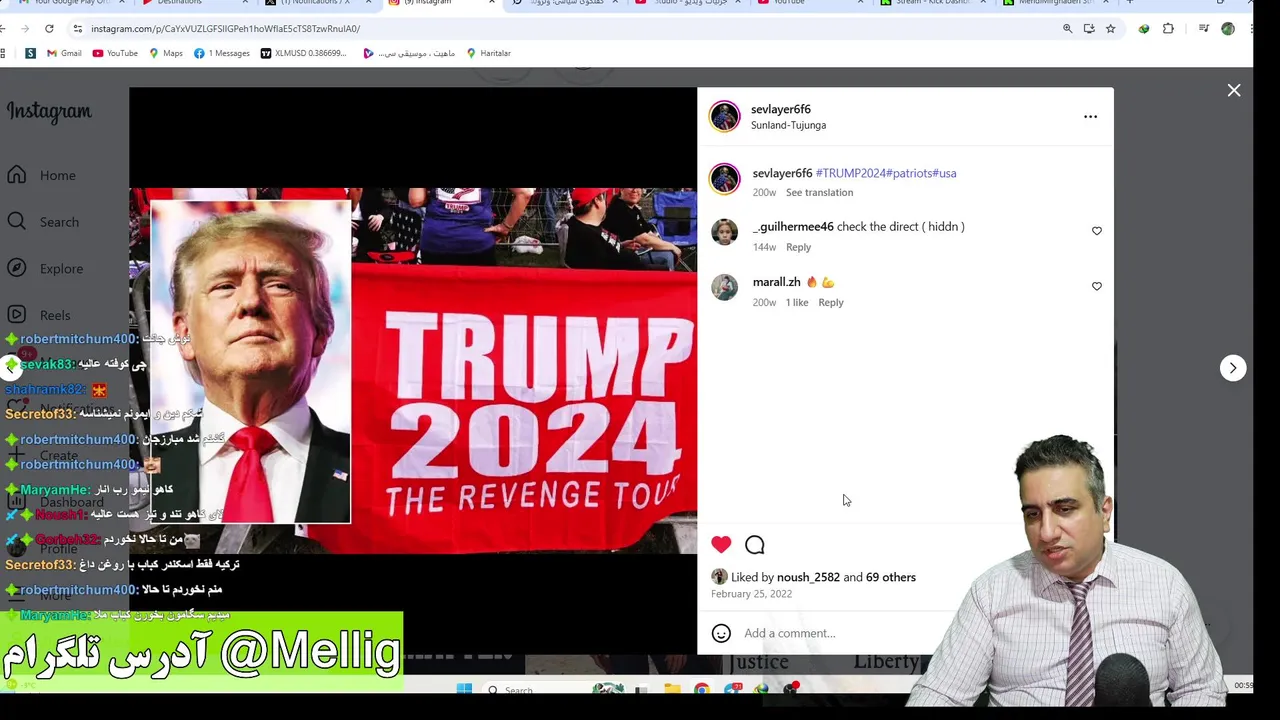Open the Sunland-Tujunga location link
This screenshot has width=1280, height=720.
(788, 125)
